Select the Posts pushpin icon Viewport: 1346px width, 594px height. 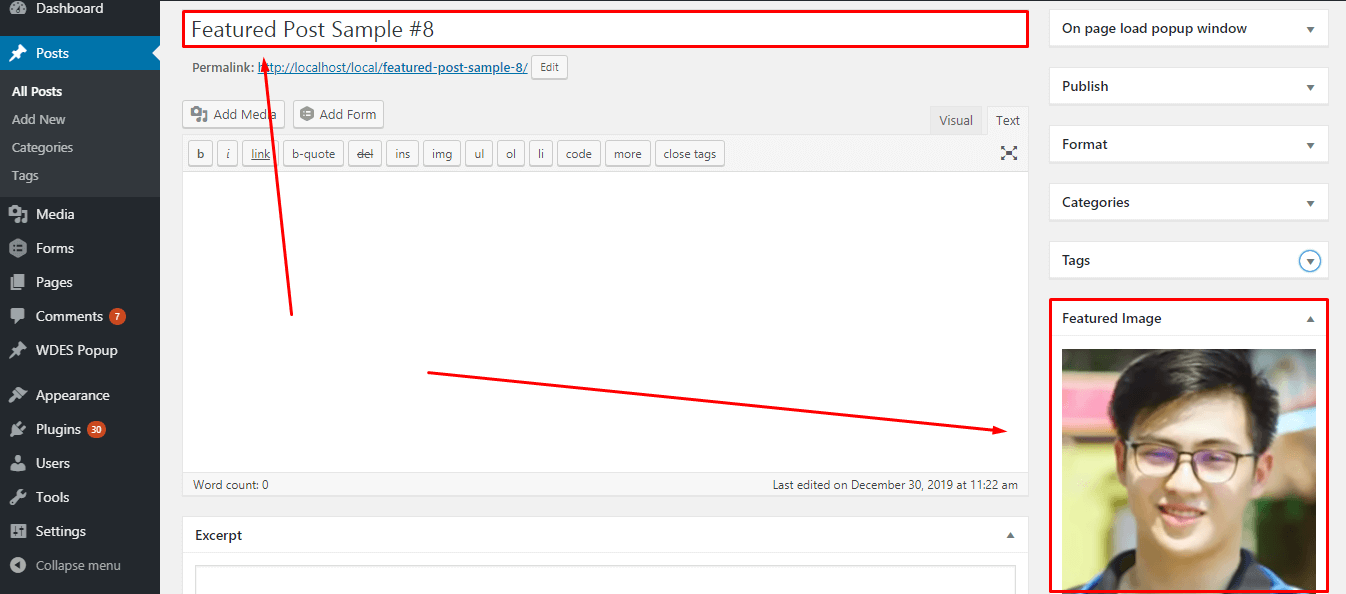(18, 53)
